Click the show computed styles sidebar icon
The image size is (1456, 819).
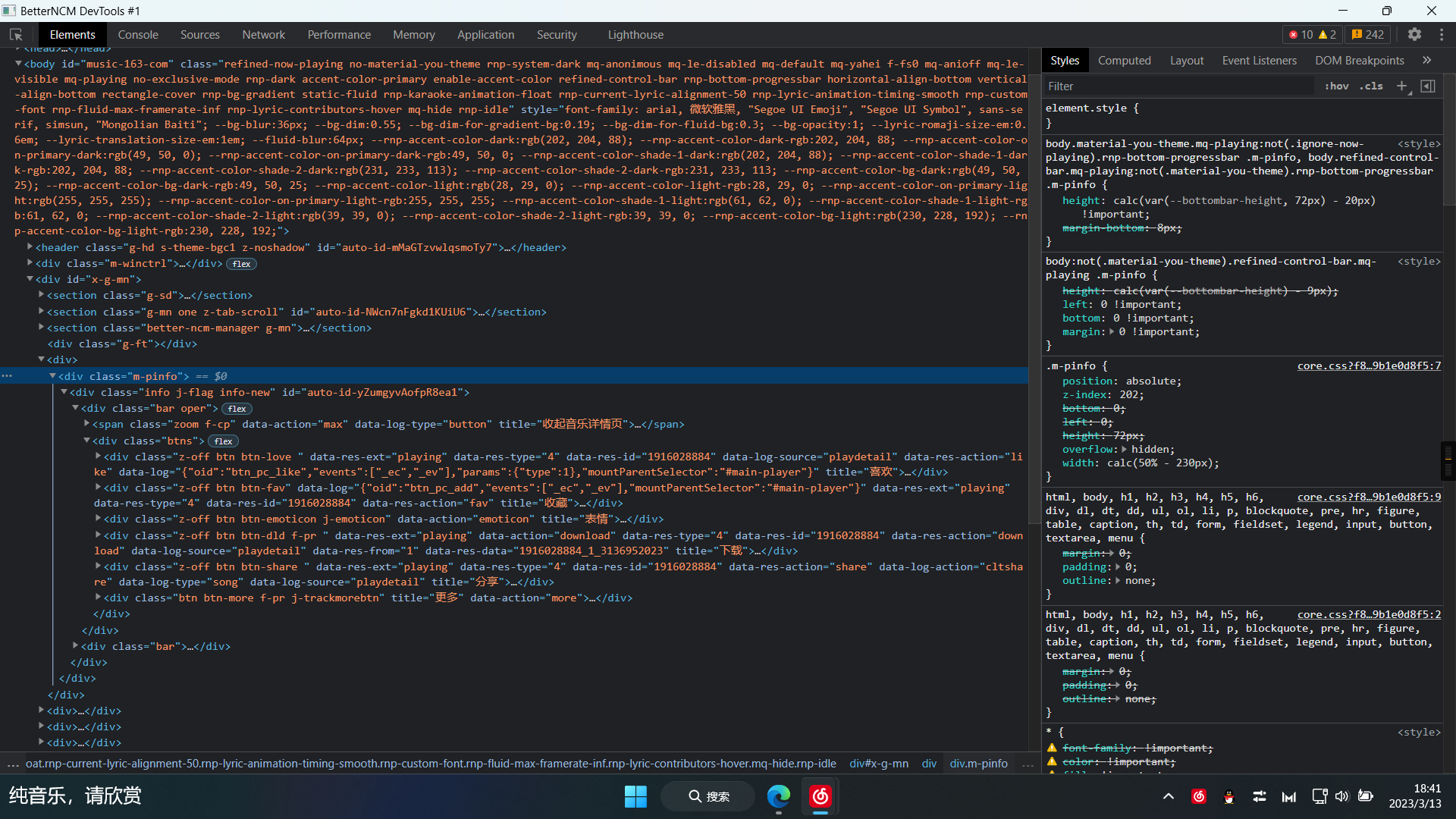point(1429,86)
